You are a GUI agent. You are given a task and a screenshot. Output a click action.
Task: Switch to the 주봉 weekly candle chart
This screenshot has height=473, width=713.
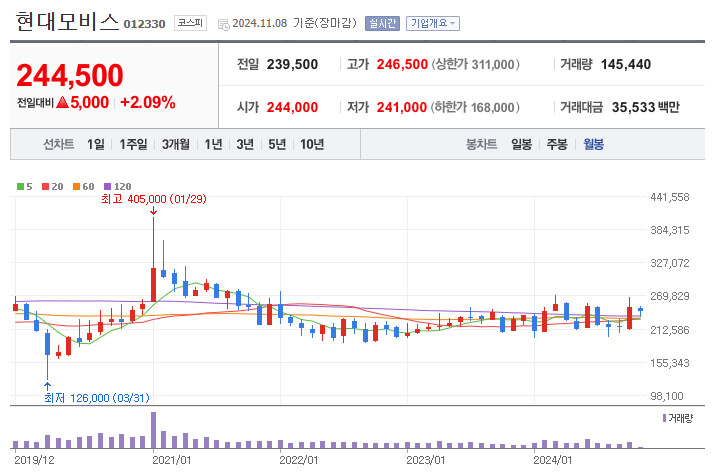pyautogui.click(x=557, y=144)
